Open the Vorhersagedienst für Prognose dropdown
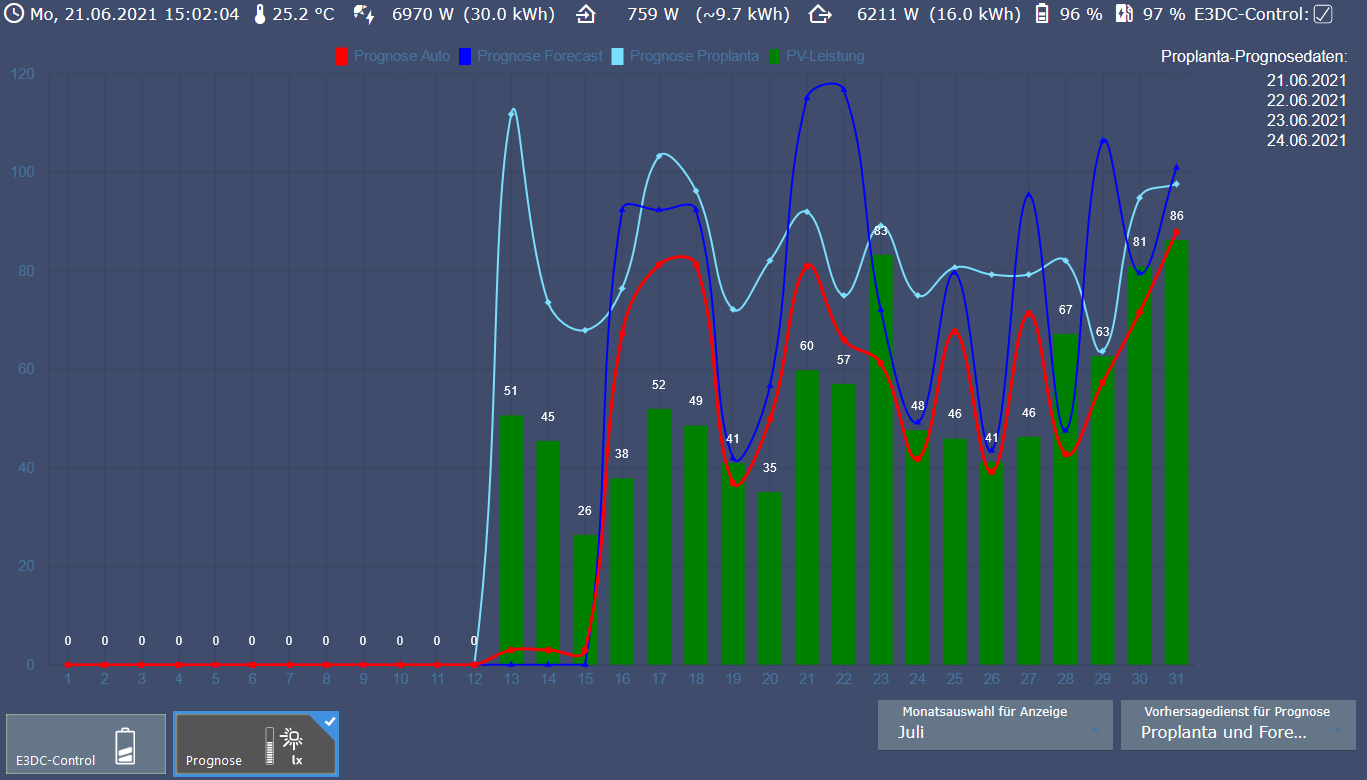Screen dimensions: 1367x780 point(1238,725)
